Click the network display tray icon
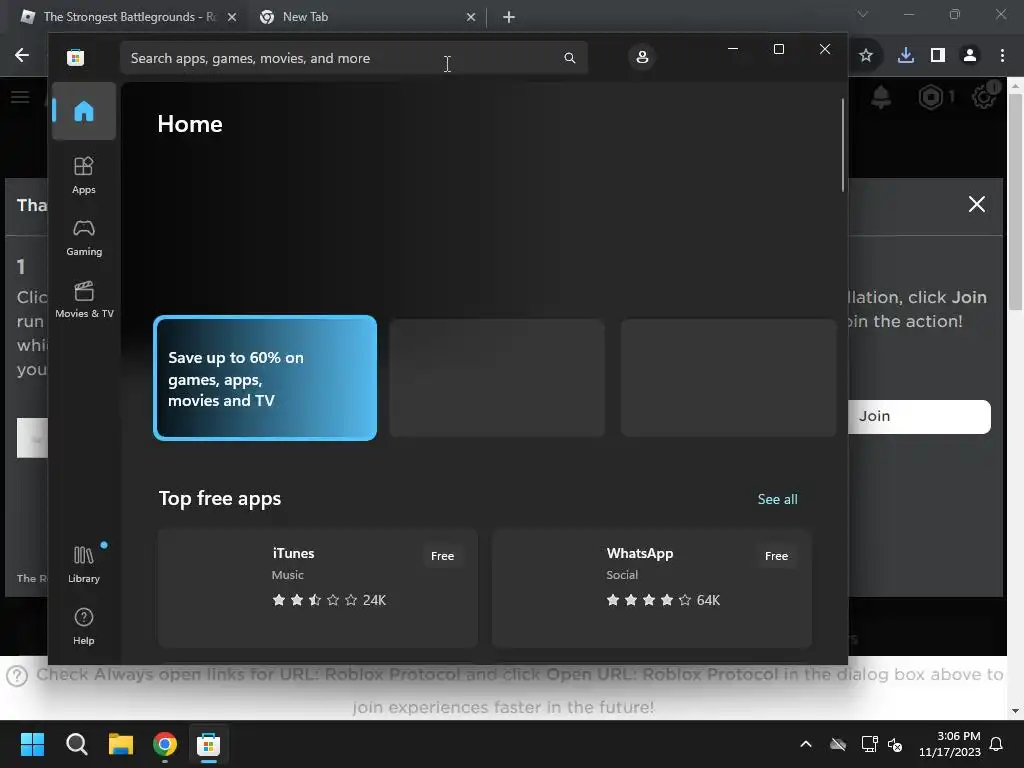Image resolution: width=1024 pixels, height=768 pixels. pos(869,744)
